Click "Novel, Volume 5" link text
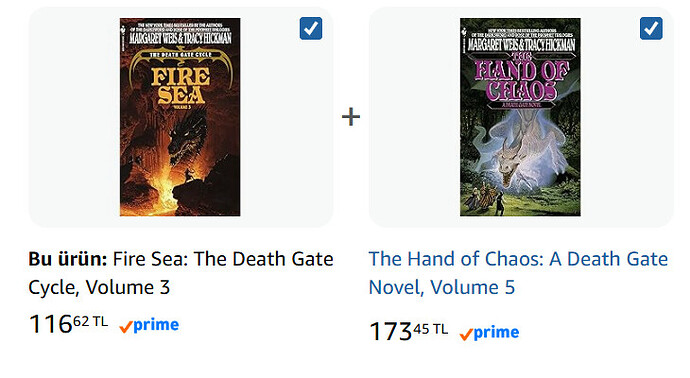Image resolution: width=690 pixels, height=378 pixels. (442, 287)
